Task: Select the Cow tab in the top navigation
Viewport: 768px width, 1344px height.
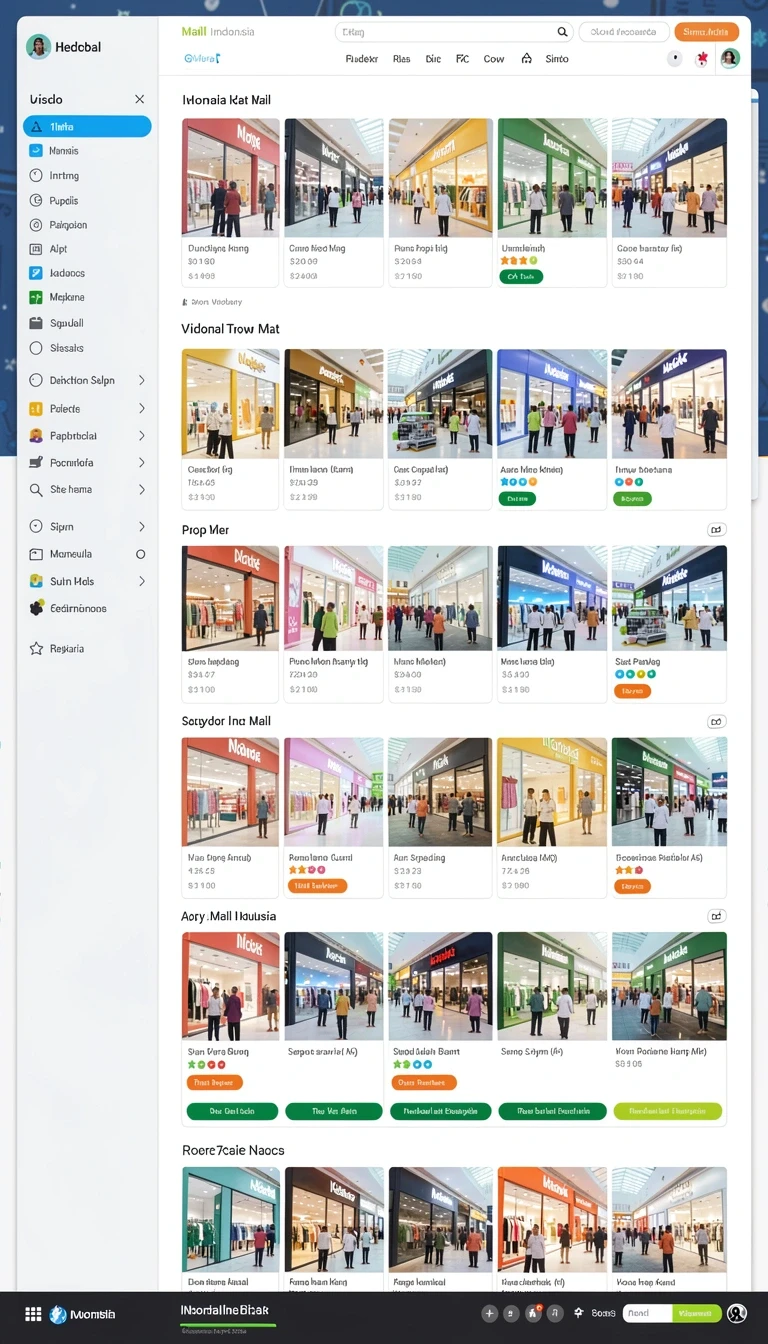Action: (x=494, y=59)
